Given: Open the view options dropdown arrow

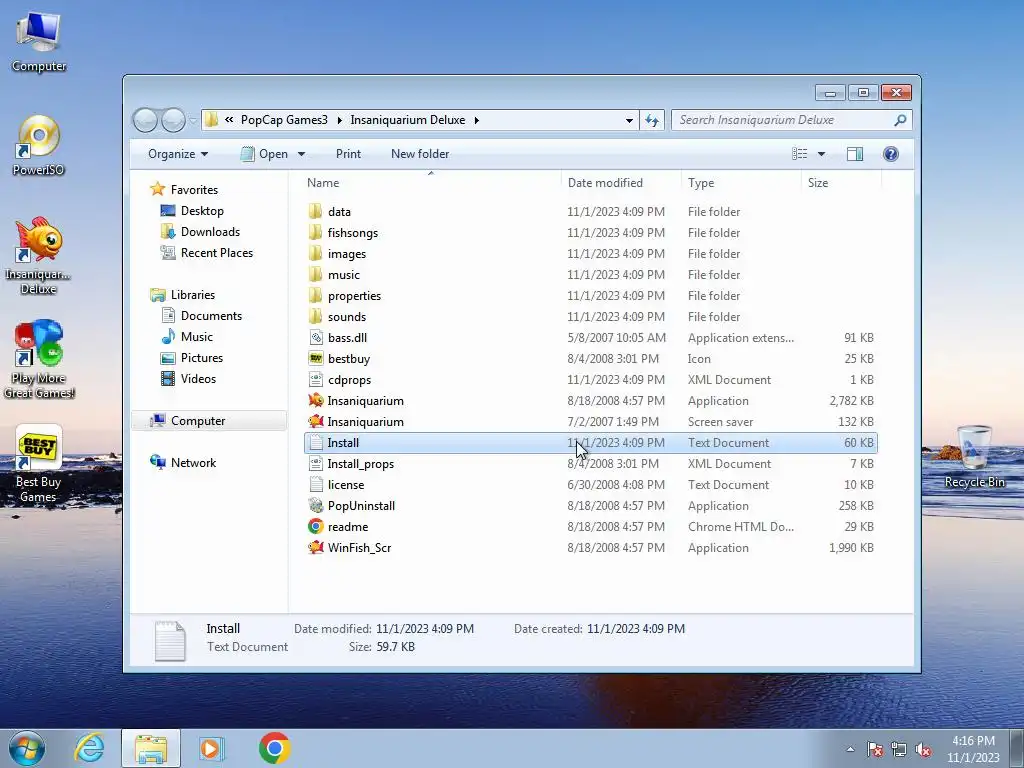Looking at the screenshot, I should pyautogui.click(x=822, y=154).
